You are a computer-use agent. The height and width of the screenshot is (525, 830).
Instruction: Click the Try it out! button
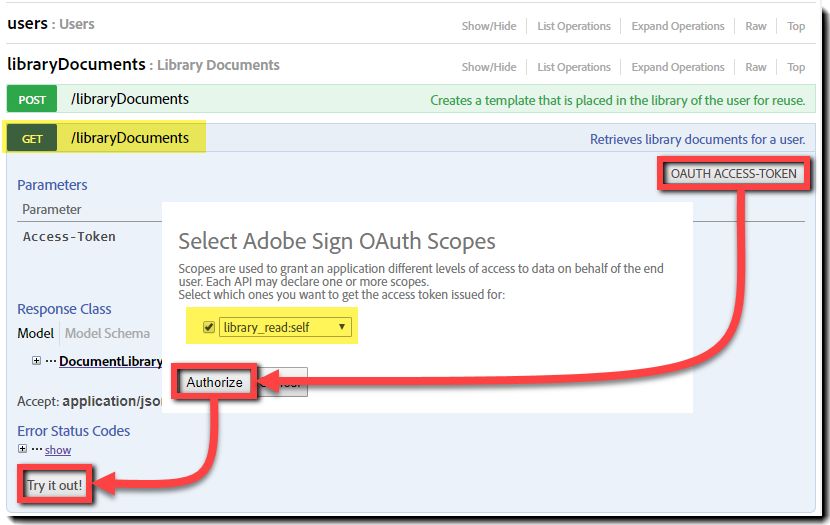pos(55,485)
